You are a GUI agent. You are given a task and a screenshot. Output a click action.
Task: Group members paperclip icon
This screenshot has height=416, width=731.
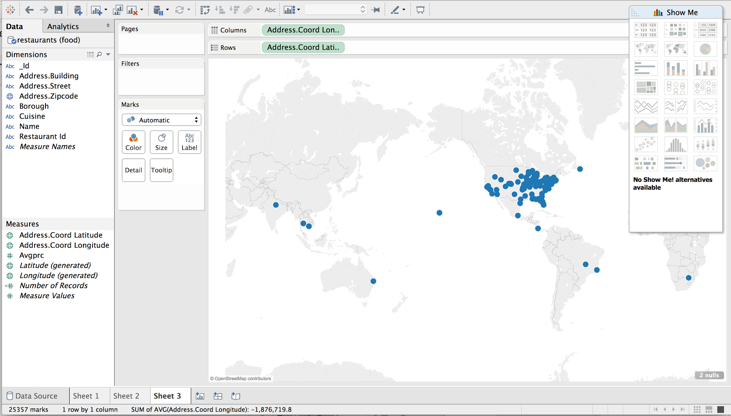pos(248,10)
